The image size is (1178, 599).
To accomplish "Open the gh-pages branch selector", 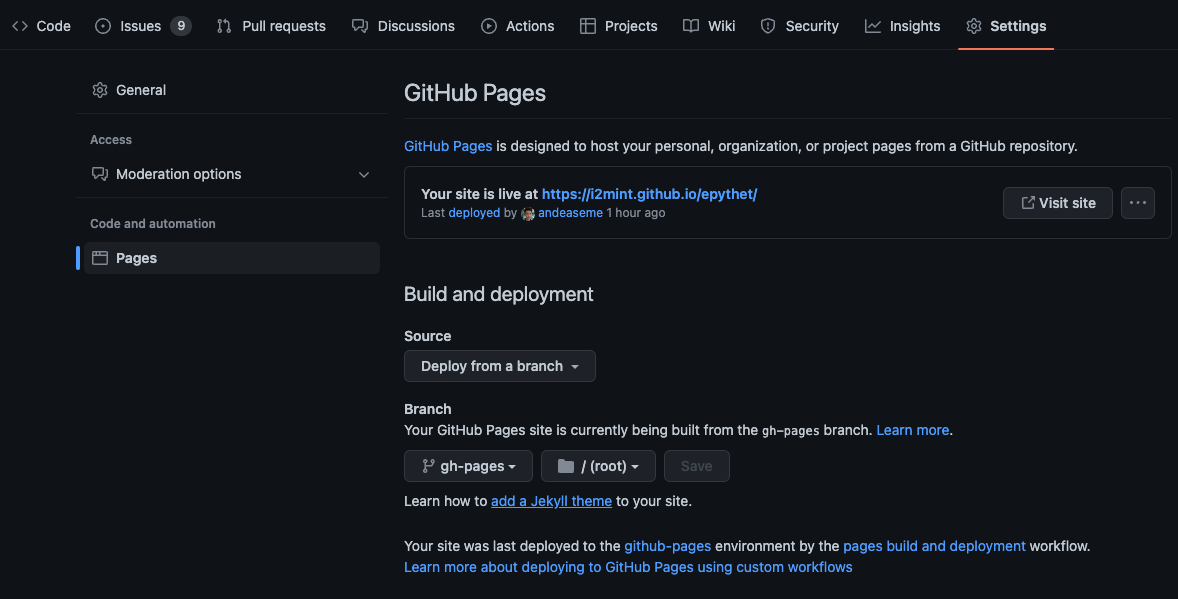I will point(468,466).
